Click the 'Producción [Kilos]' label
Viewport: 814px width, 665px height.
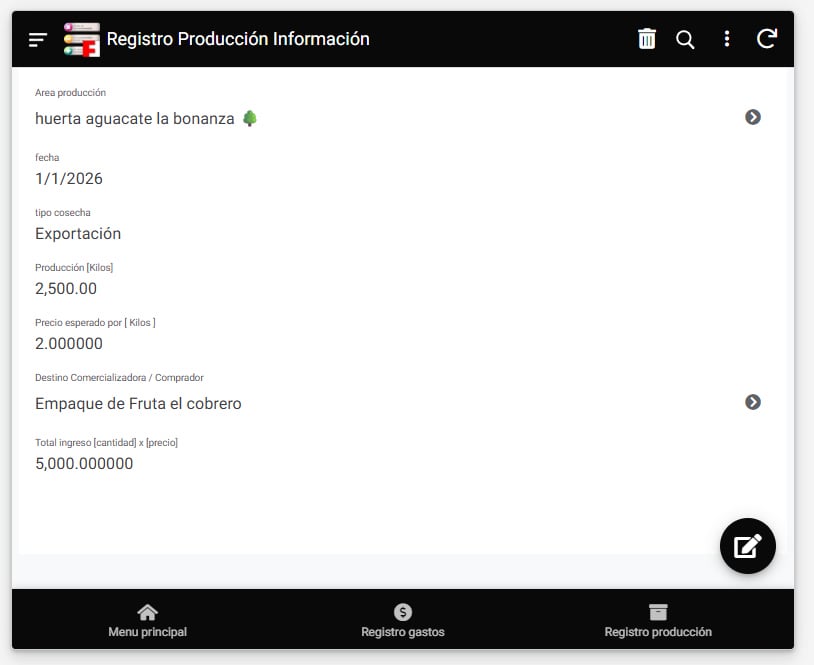click(74, 268)
